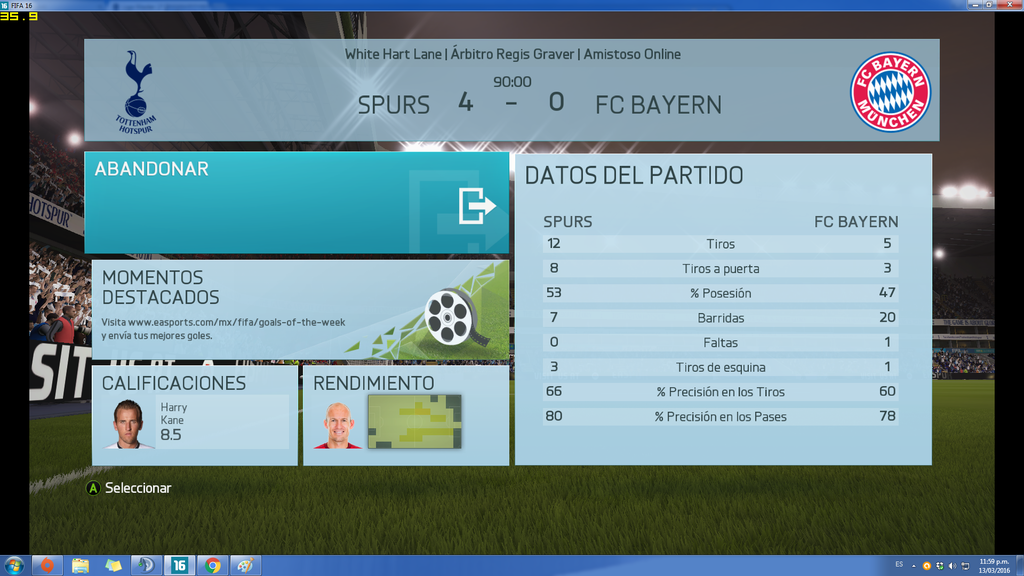This screenshot has width=1024, height=576.
Task: Click the 'White Hart Lane' match info line
Action: click(x=513, y=54)
